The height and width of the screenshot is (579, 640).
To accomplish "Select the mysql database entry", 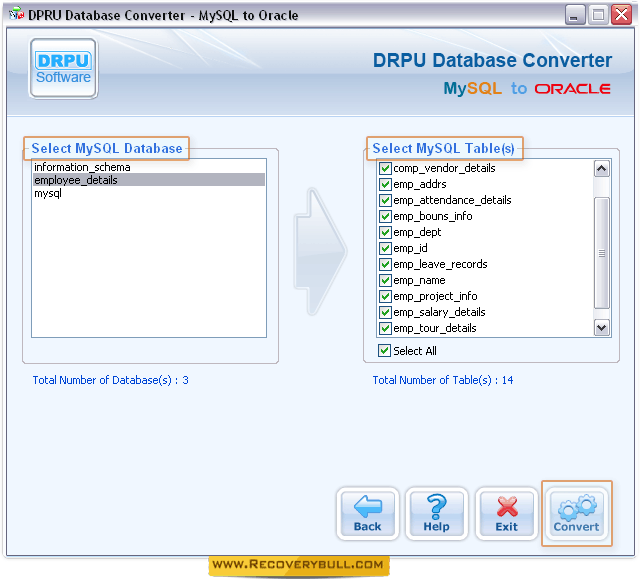I will point(149,193).
